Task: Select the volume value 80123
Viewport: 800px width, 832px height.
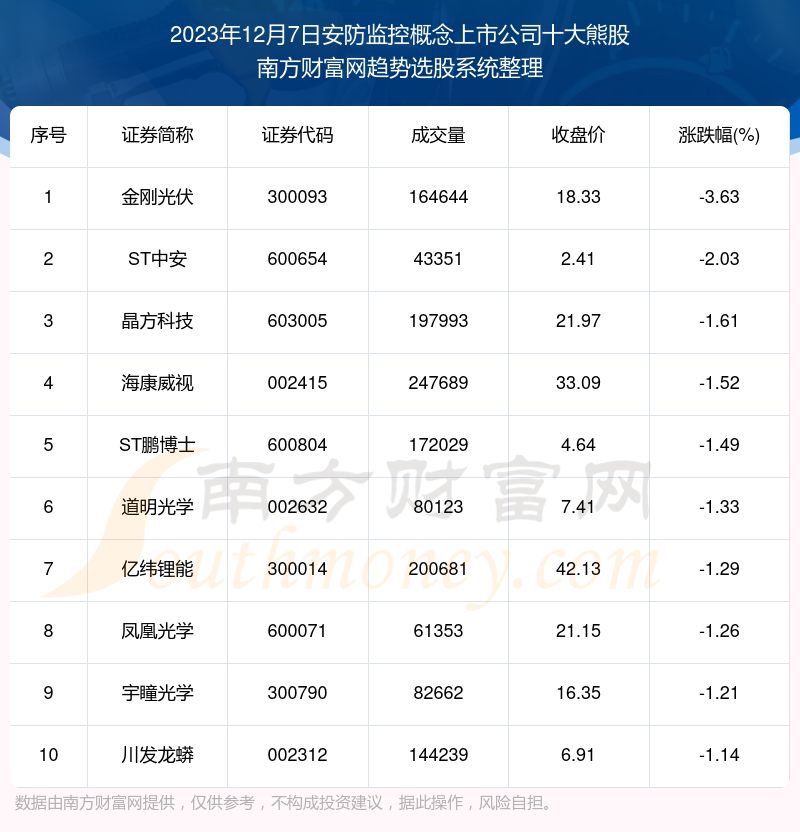Action: click(x=438, y=507)
